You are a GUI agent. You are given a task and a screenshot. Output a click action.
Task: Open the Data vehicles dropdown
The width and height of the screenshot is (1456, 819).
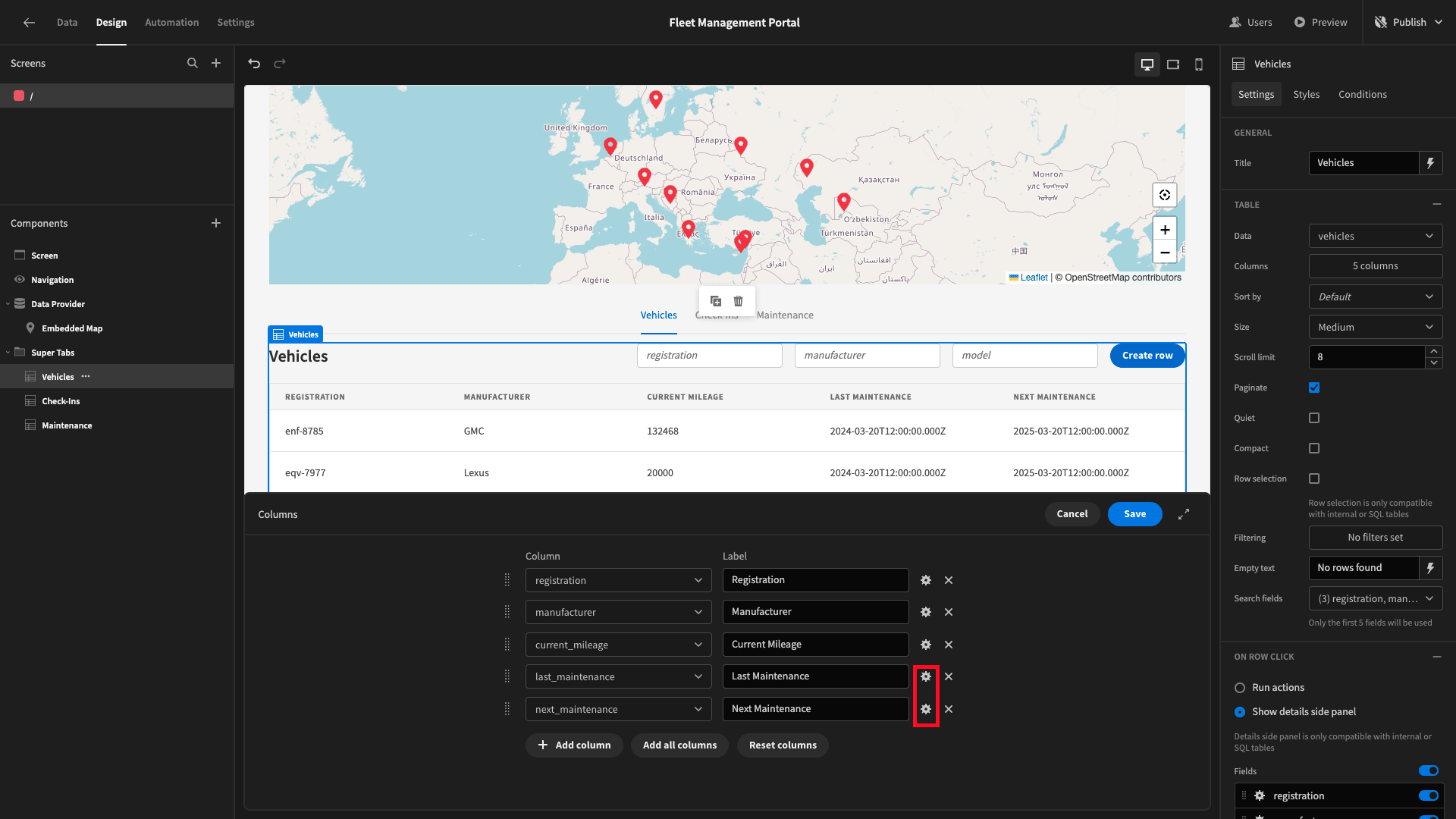click(x=1376, y=236)
